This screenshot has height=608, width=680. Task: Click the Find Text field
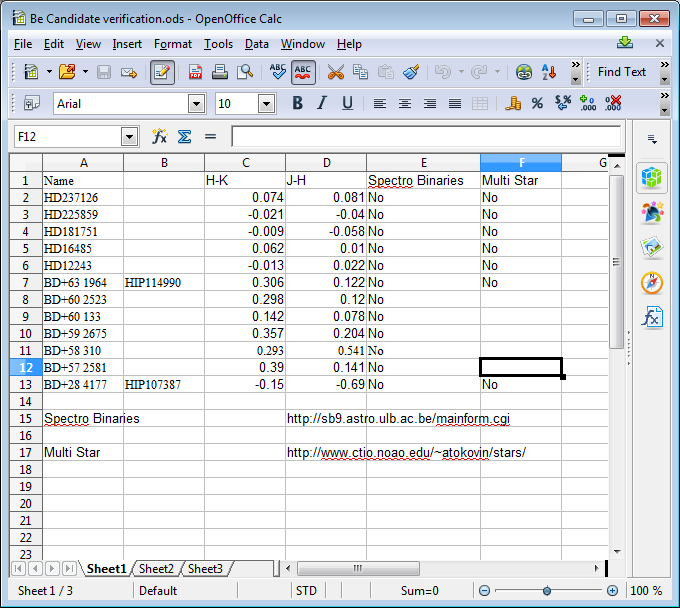[621, 72]
